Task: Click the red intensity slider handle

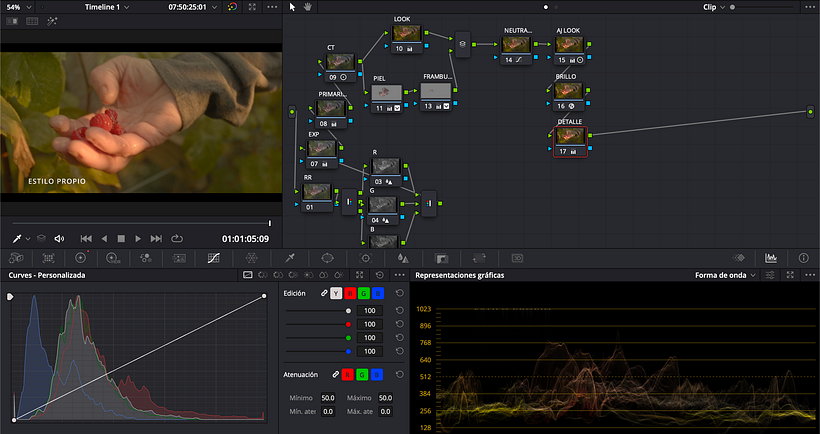Action: tap(348, 324)
